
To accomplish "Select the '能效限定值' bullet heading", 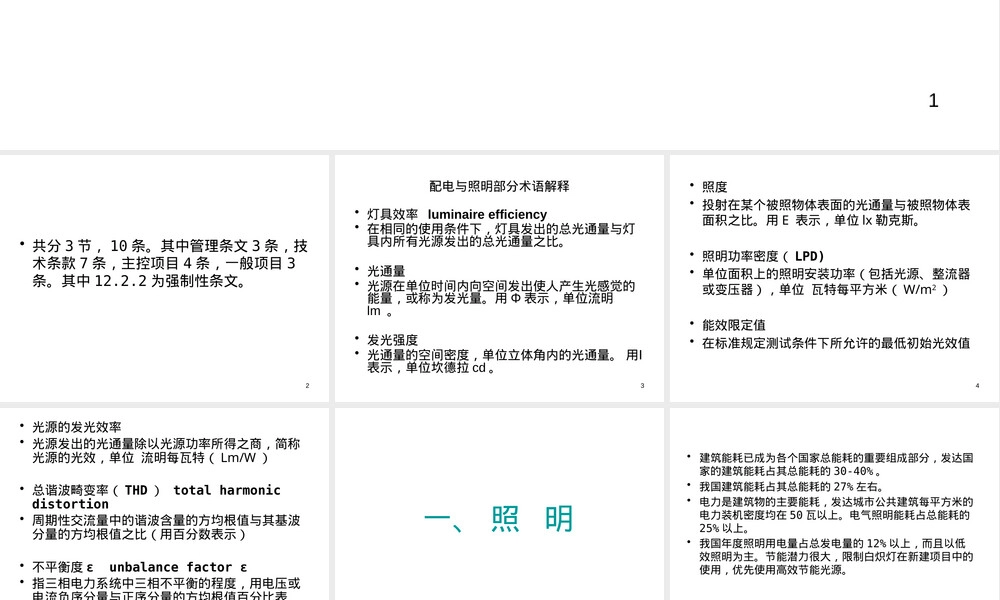I will pyautogui.click(x=733, y=325).
